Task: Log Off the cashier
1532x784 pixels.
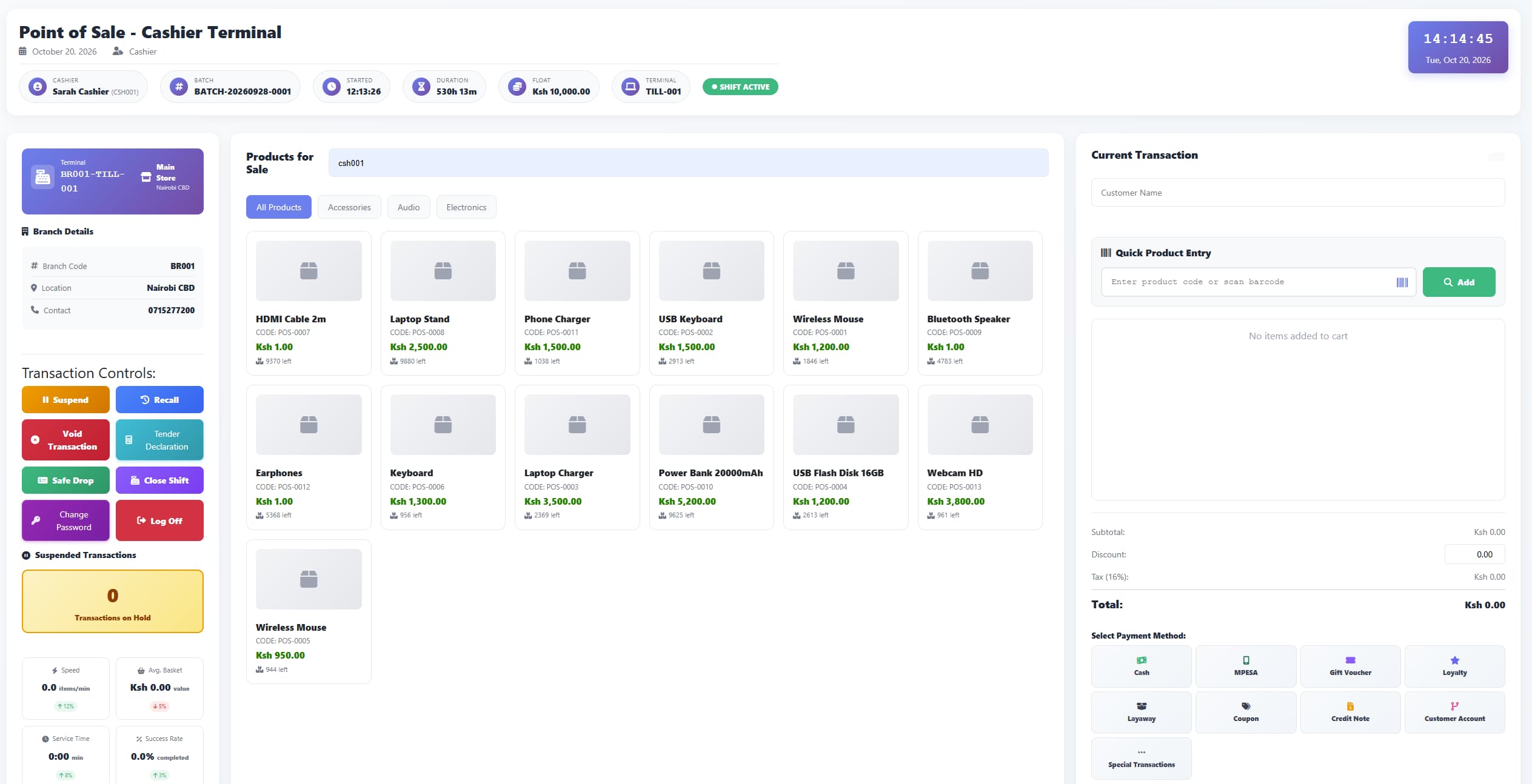Action: coord(159,520)
